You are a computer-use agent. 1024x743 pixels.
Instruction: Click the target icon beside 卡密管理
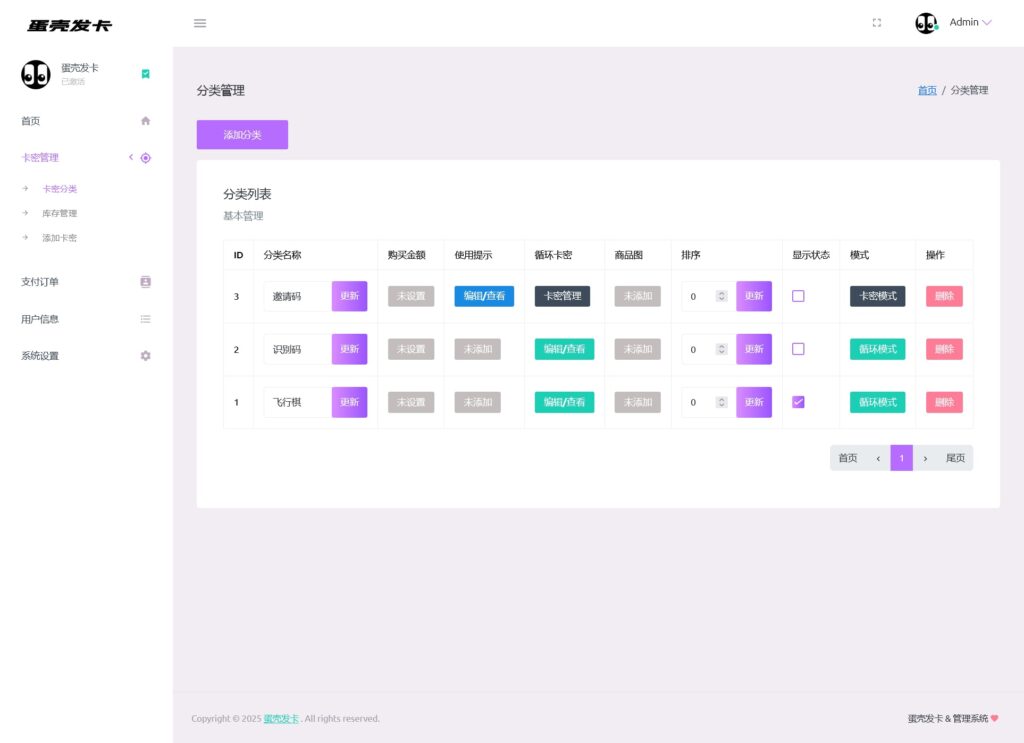pos(146,158)
